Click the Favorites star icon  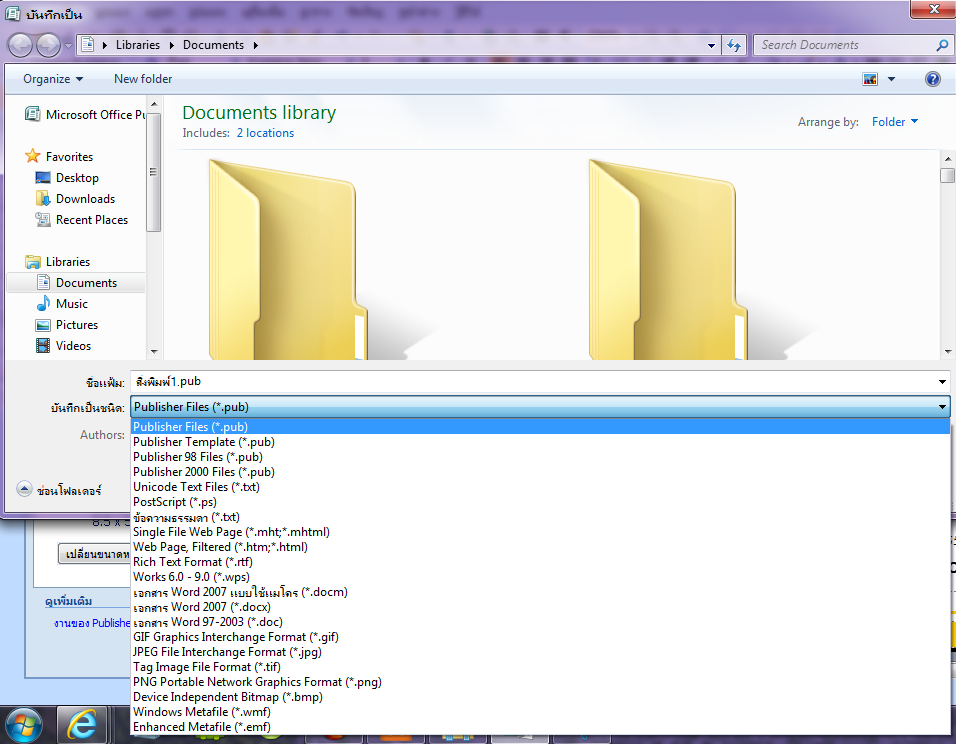(32, 156)
